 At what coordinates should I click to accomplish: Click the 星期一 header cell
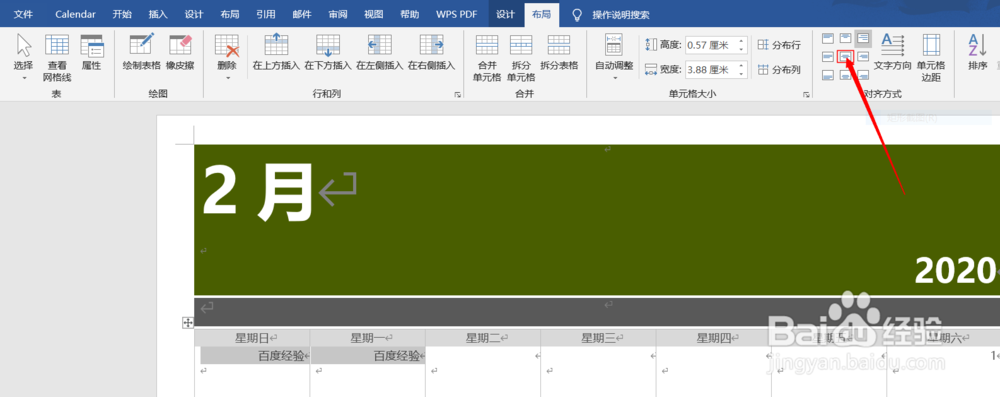[x=368, y=338]
